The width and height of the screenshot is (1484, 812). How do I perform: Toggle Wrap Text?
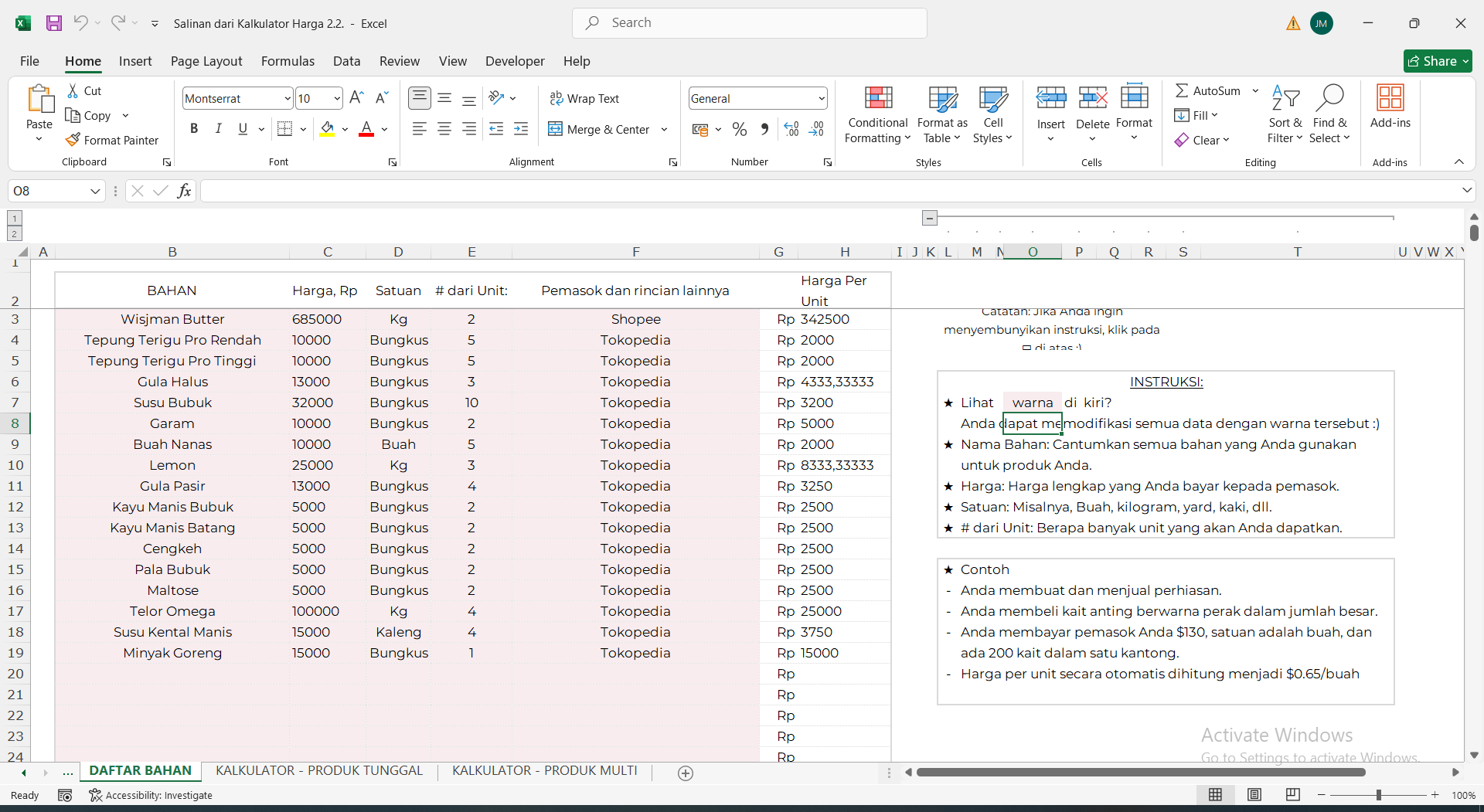[584, 98]
